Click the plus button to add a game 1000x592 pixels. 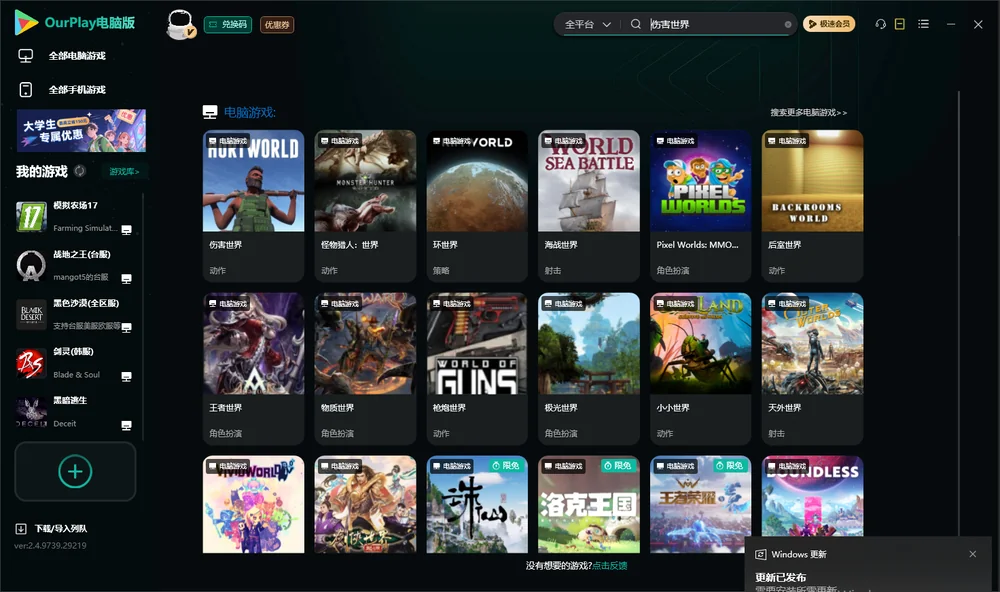tap(75, 471)
